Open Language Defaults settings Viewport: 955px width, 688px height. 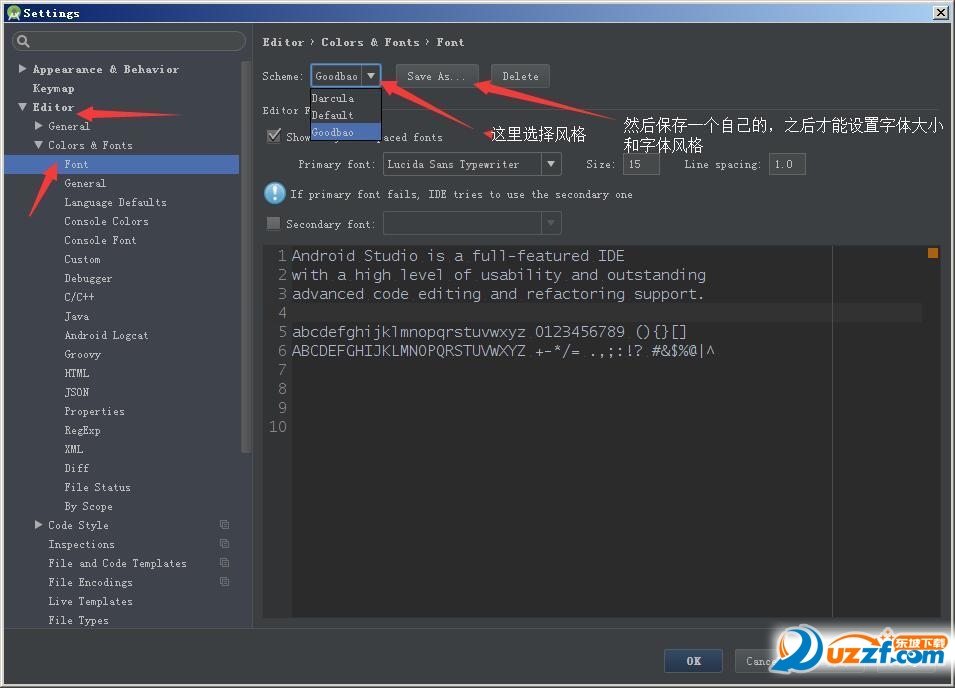point(115,202)
